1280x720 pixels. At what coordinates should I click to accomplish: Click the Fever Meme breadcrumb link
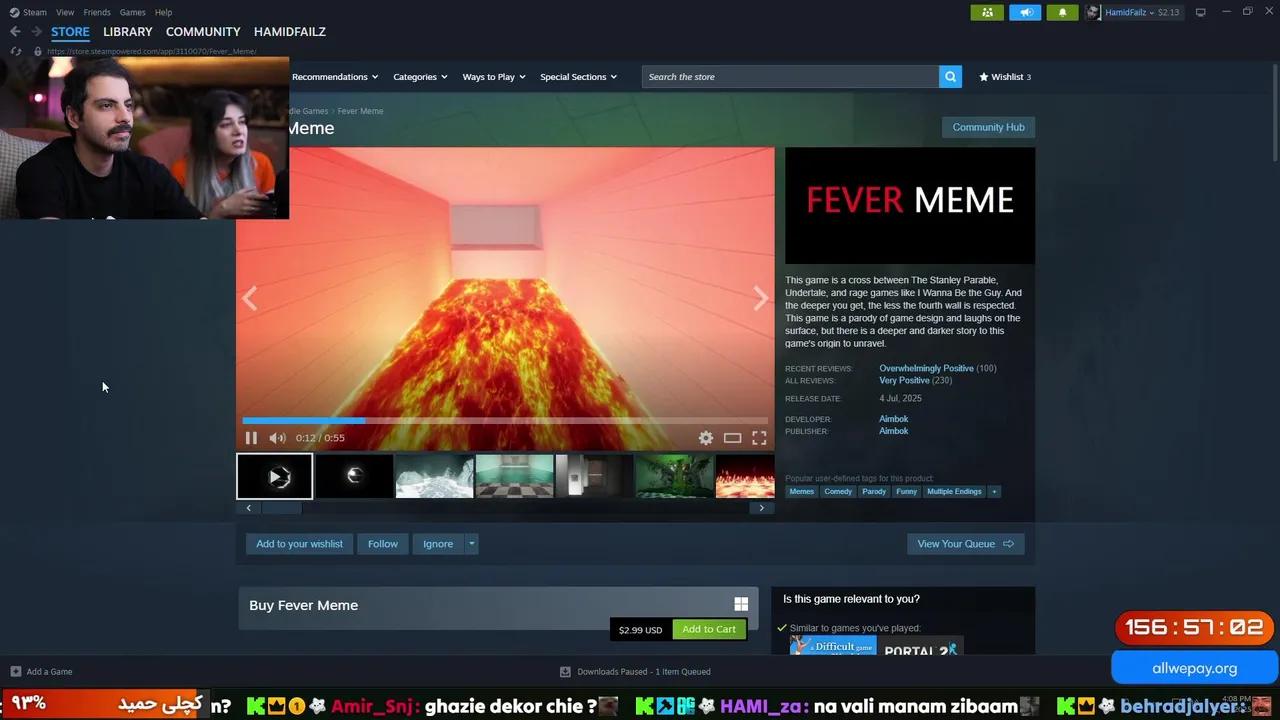click(x=360, y=111)
